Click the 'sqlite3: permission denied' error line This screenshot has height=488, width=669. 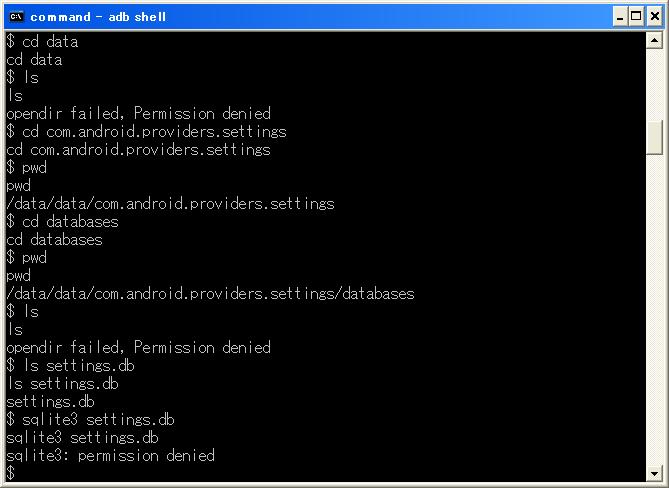coord(111,455)
